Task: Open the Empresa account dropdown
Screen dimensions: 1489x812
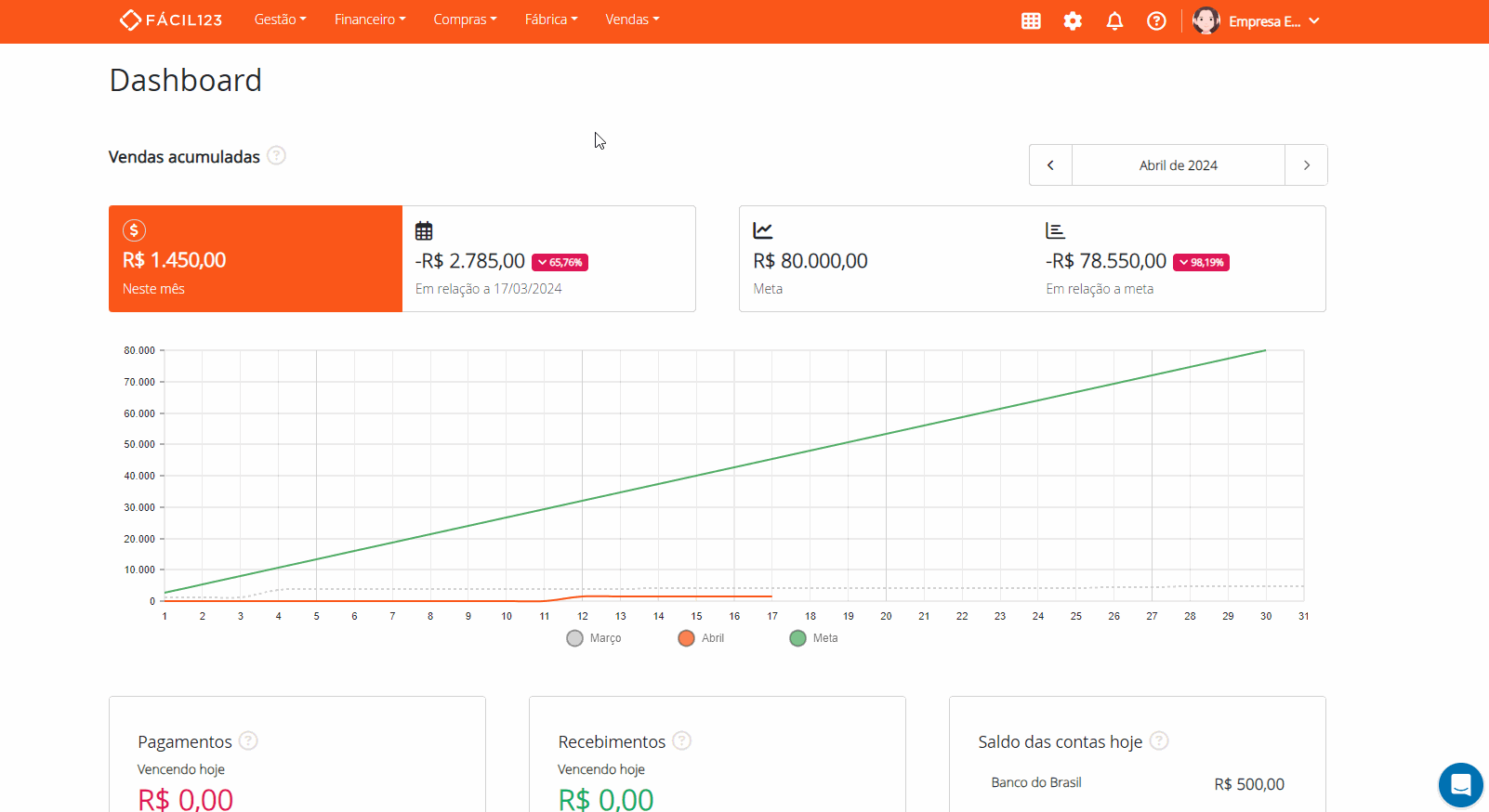Action: click(x=1273, y=21)
